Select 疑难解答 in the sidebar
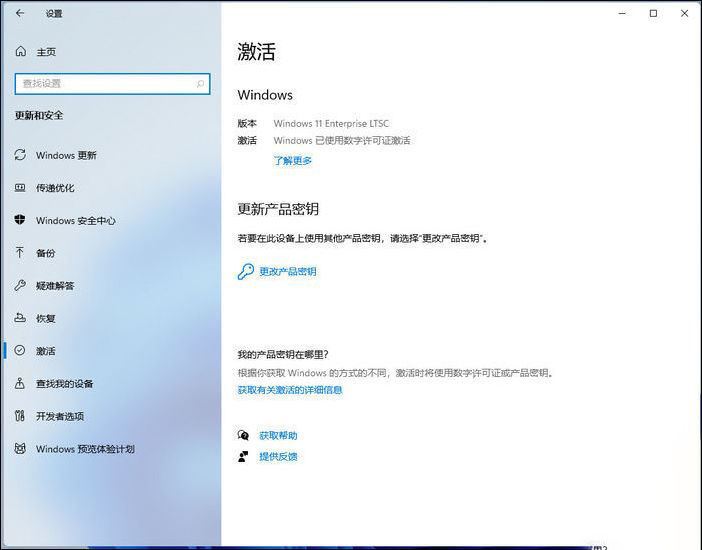This screenshot has width=702, height=550. (x=55, y=286)
